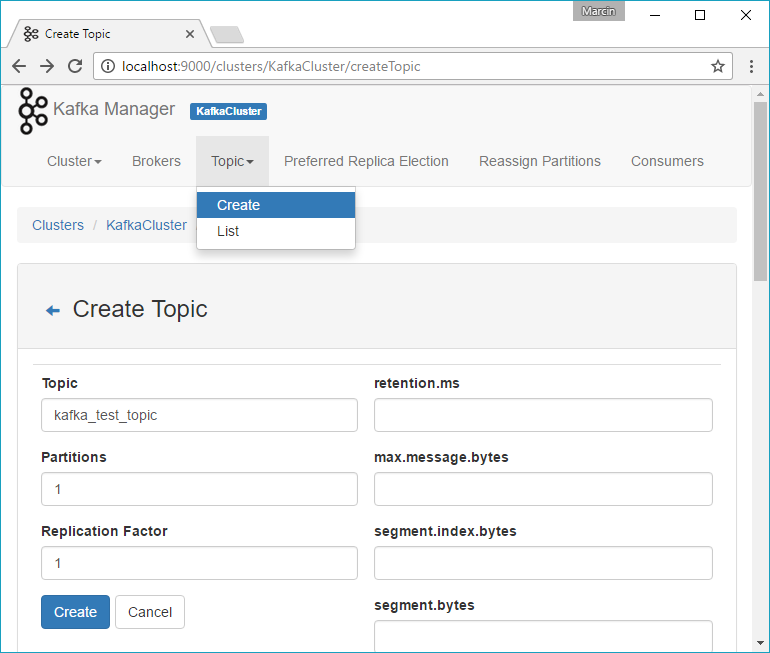
Task: Click the Partitions label
Action: point(74,457)
